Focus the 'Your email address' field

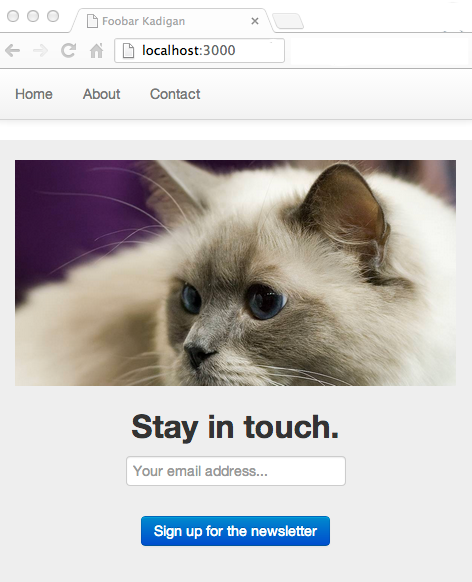point(236,471)
